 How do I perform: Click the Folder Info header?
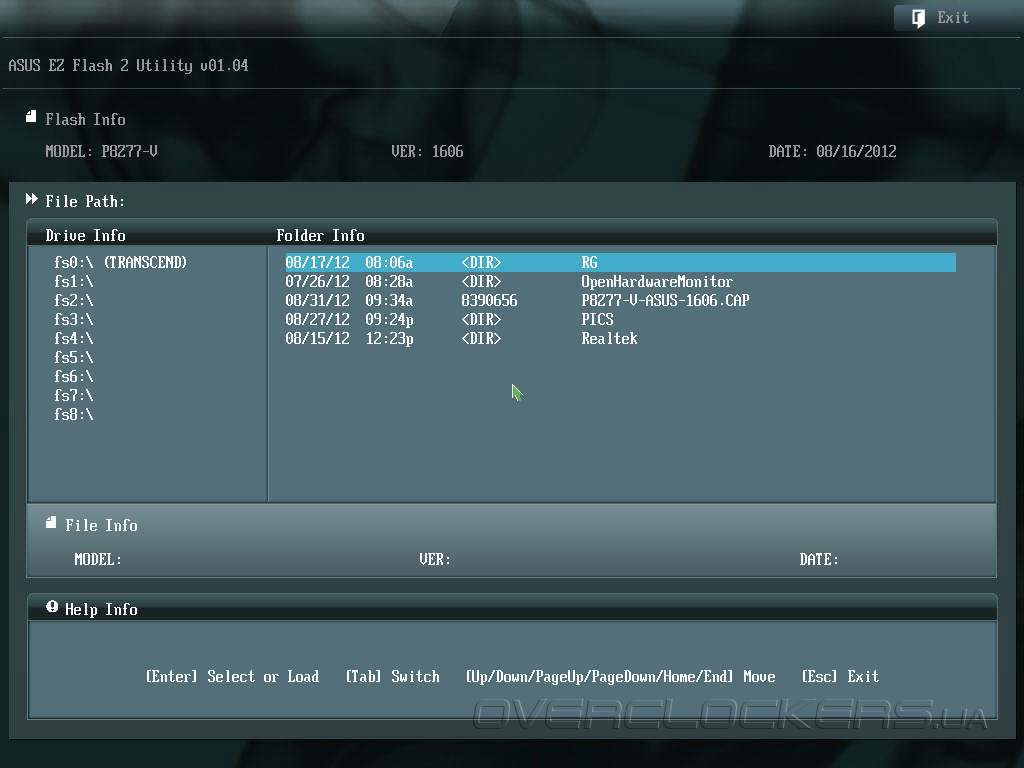tap(321, 235)
